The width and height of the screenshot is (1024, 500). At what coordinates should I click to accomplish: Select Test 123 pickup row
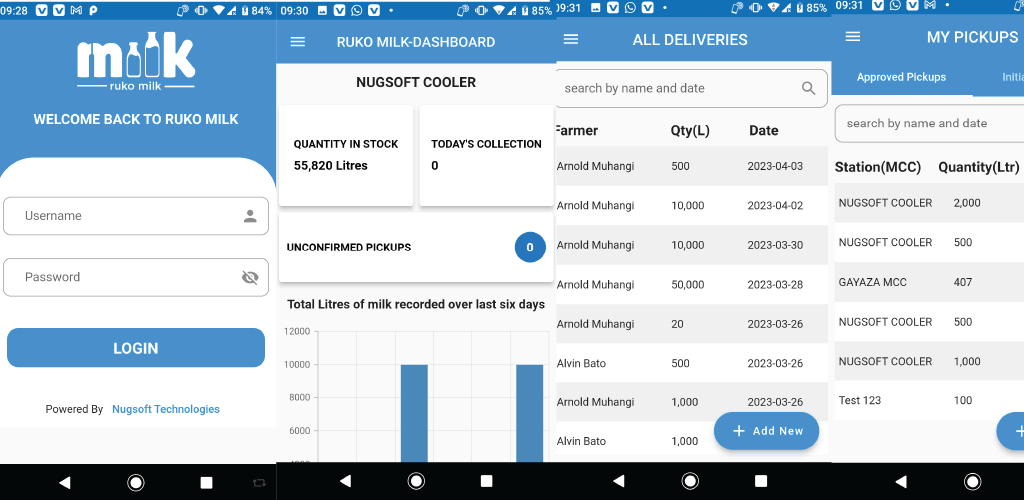pyautogui.click(x=929, y=400)
